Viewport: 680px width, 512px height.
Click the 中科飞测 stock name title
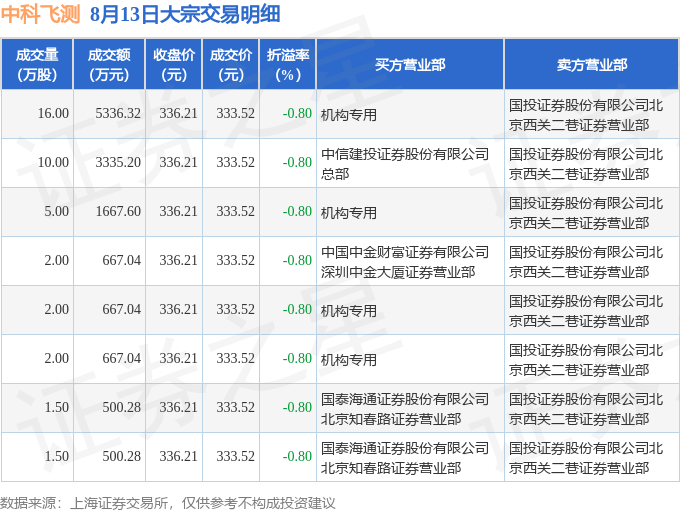click(40, 14)
